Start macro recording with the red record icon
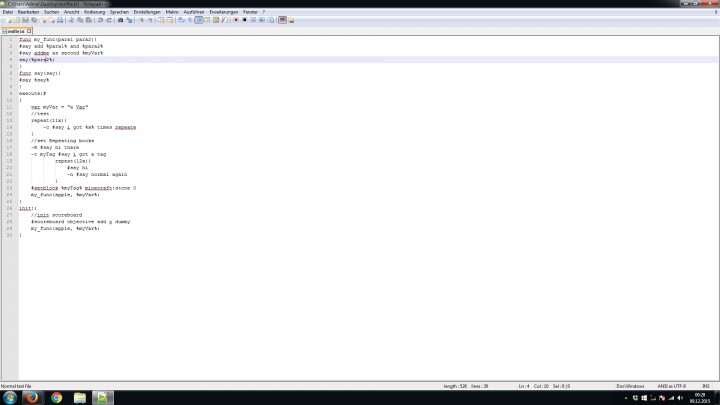 pos(236,19)
